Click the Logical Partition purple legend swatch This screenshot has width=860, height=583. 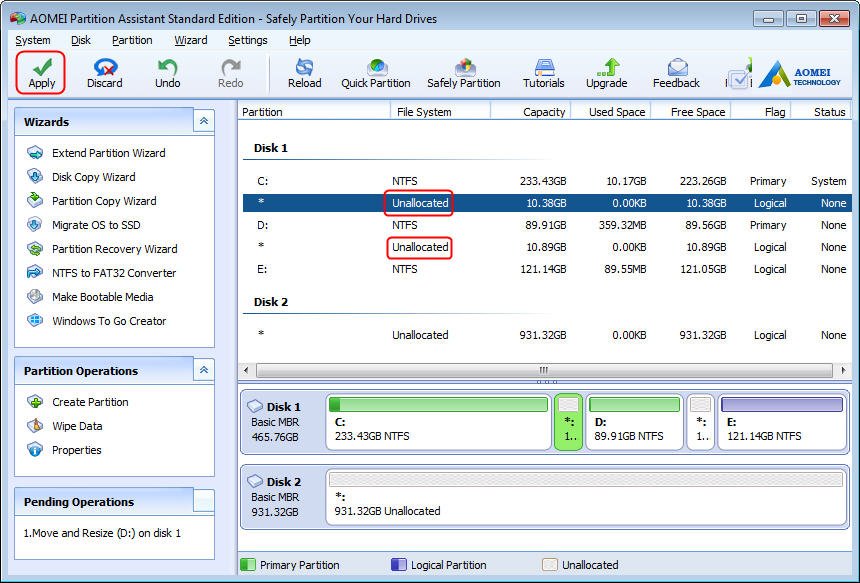(x=399, y=565)
